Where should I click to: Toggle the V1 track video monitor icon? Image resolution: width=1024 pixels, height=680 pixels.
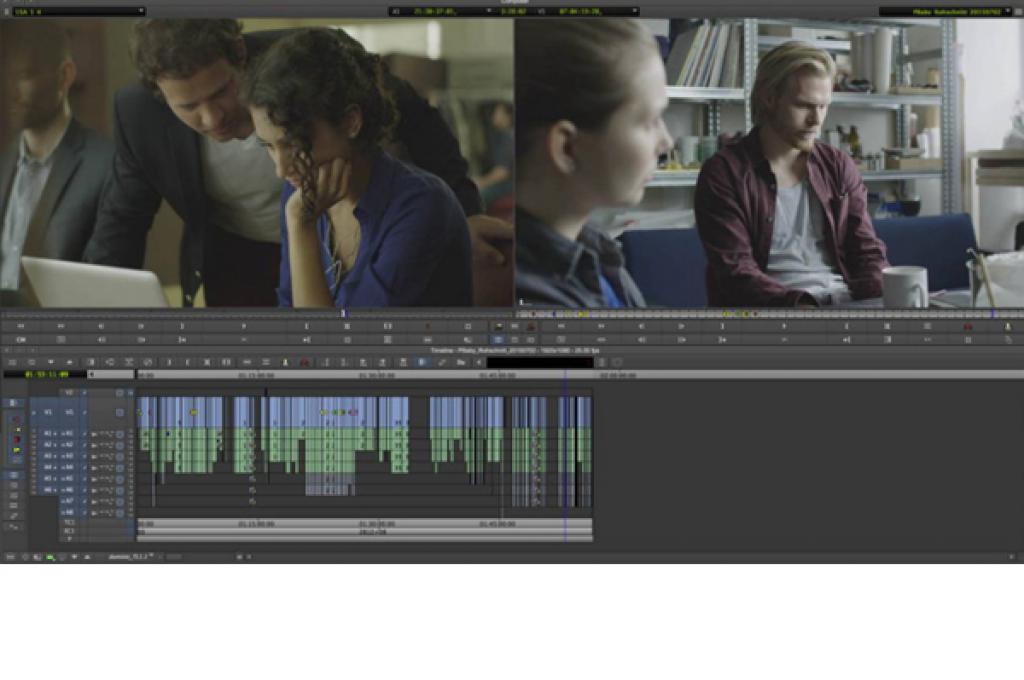click(119, 411)
